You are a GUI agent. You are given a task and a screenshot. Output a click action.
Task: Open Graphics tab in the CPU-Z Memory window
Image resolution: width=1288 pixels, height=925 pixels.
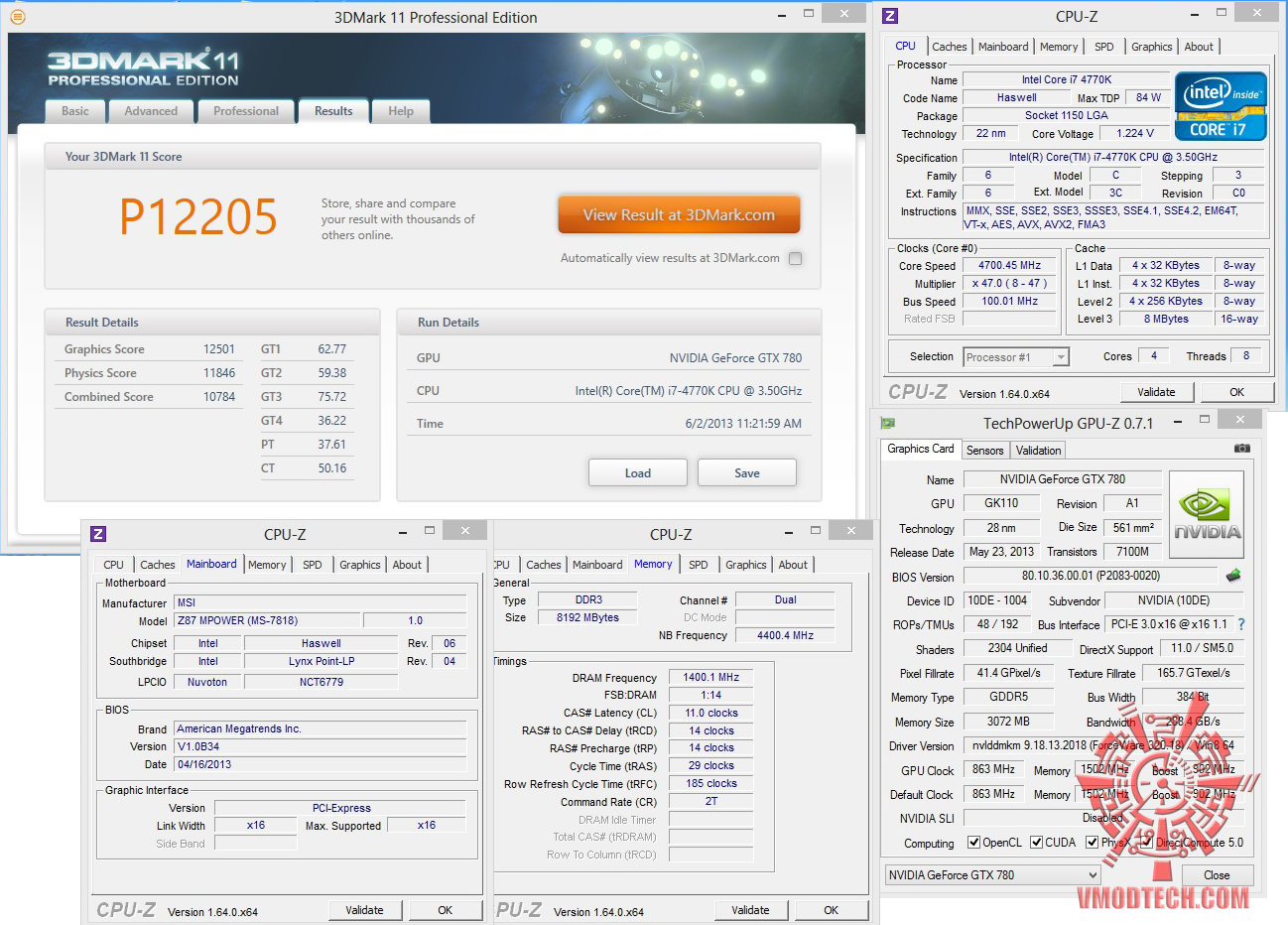(746, 565)
